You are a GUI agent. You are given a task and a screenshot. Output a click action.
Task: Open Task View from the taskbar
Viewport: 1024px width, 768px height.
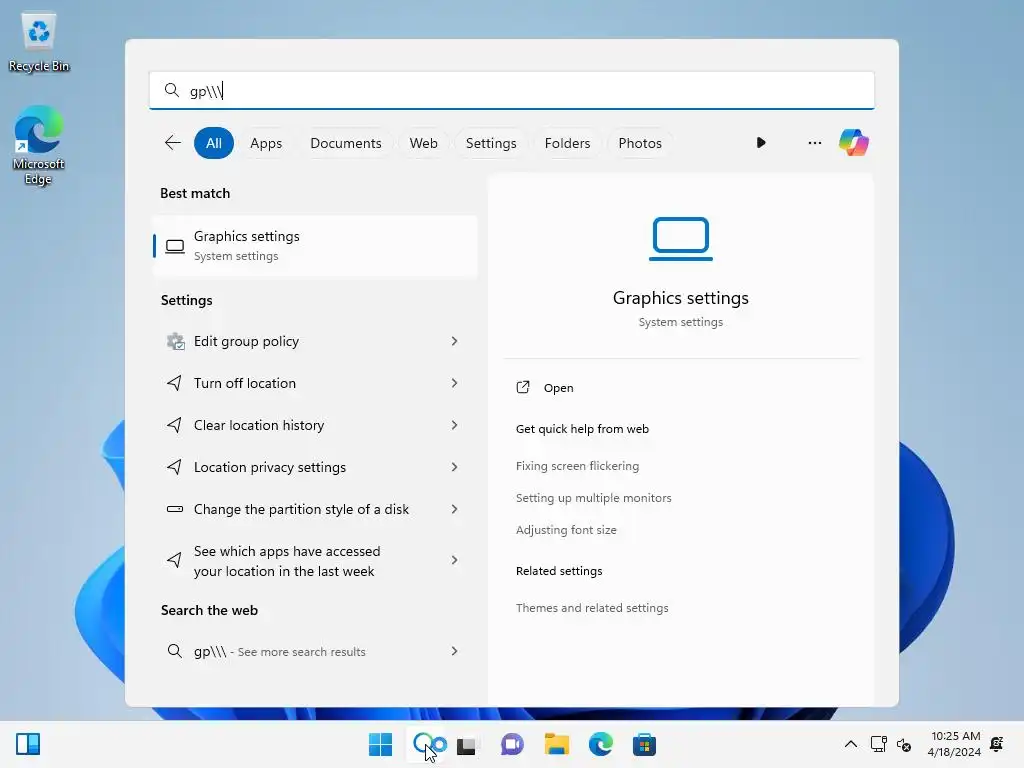[466, 745]
